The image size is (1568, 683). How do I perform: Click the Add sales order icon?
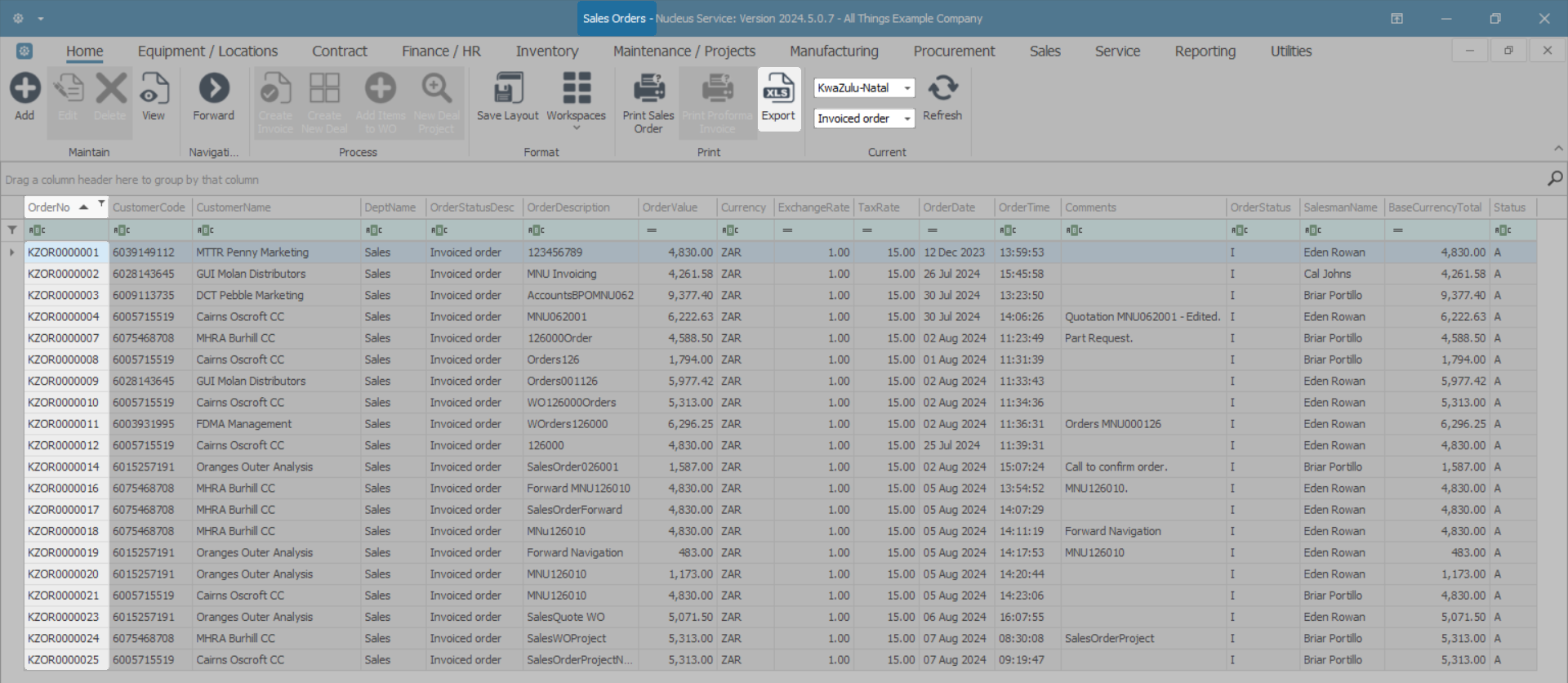click(24, 89)
